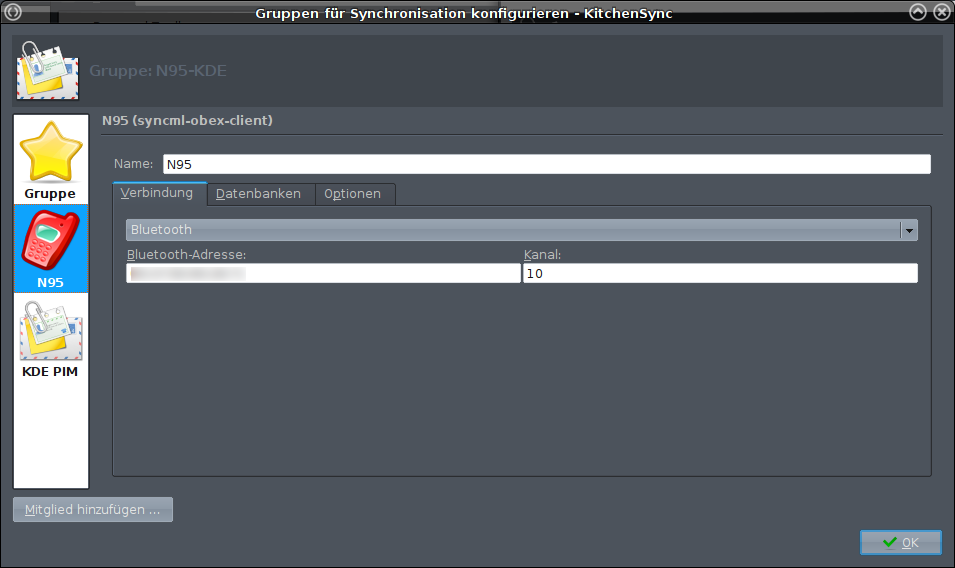This screenshot has width=955, height=568.
Task: Open the Optionen tab
Action: [x=352, y=194]
